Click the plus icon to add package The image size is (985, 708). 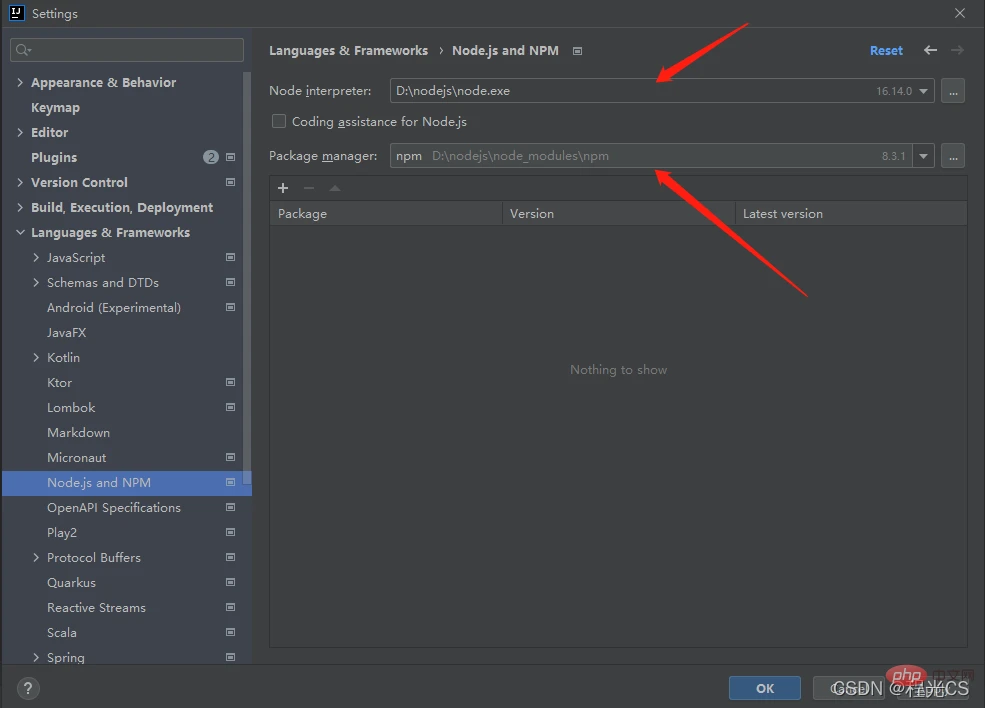pos(283,188)
